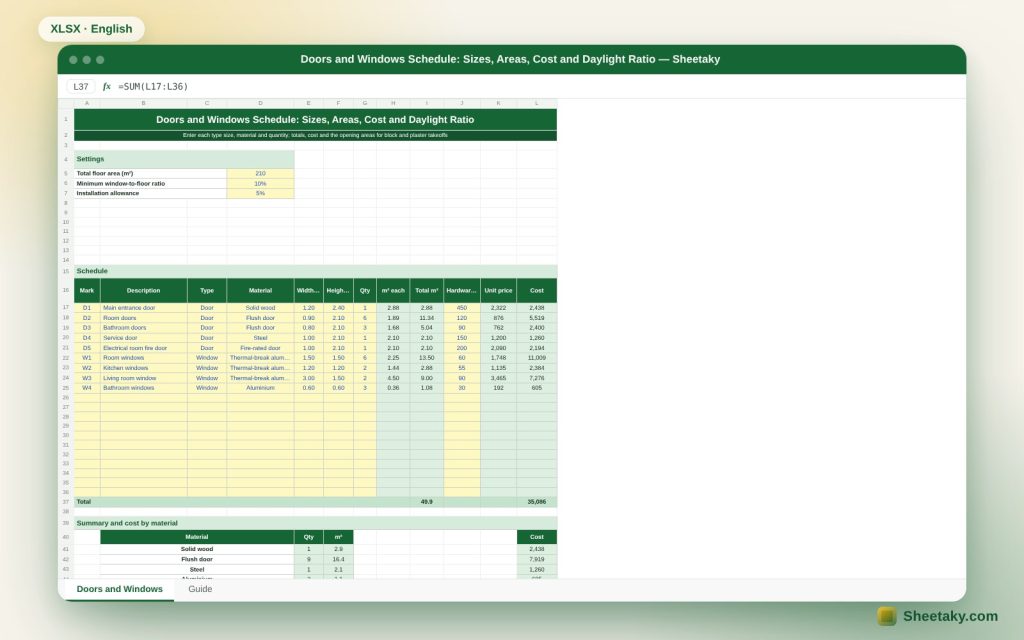Click the Settings section header
Image resolution: width=1024 pixels, height=640 pixels.
(184, 159)
